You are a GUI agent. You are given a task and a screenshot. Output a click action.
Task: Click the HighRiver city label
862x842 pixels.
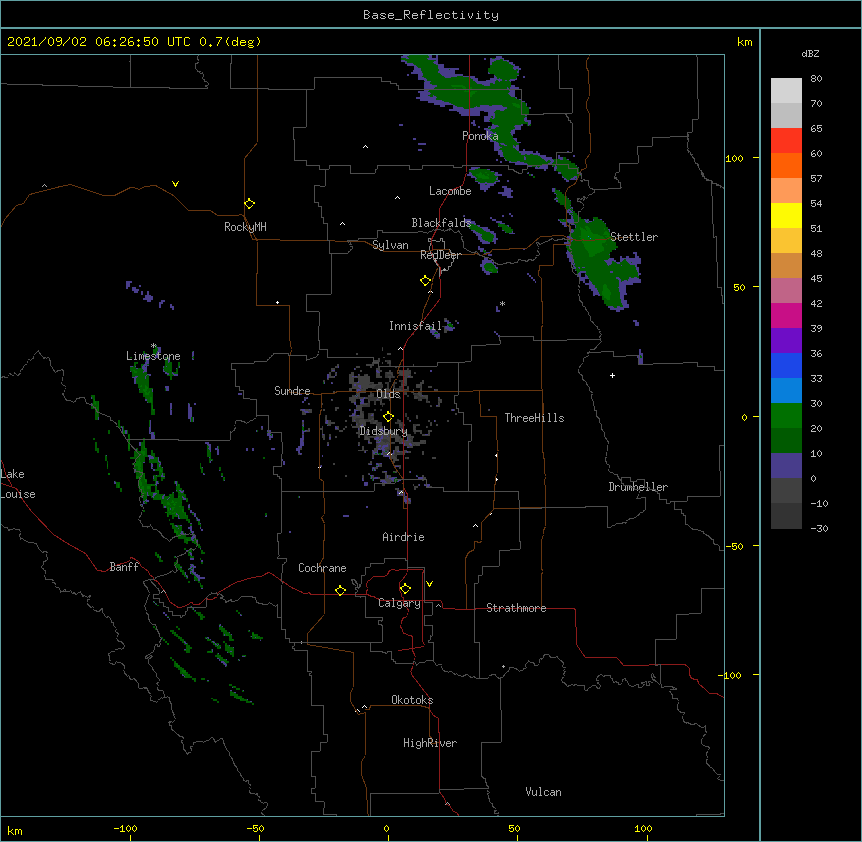point(430,743)
